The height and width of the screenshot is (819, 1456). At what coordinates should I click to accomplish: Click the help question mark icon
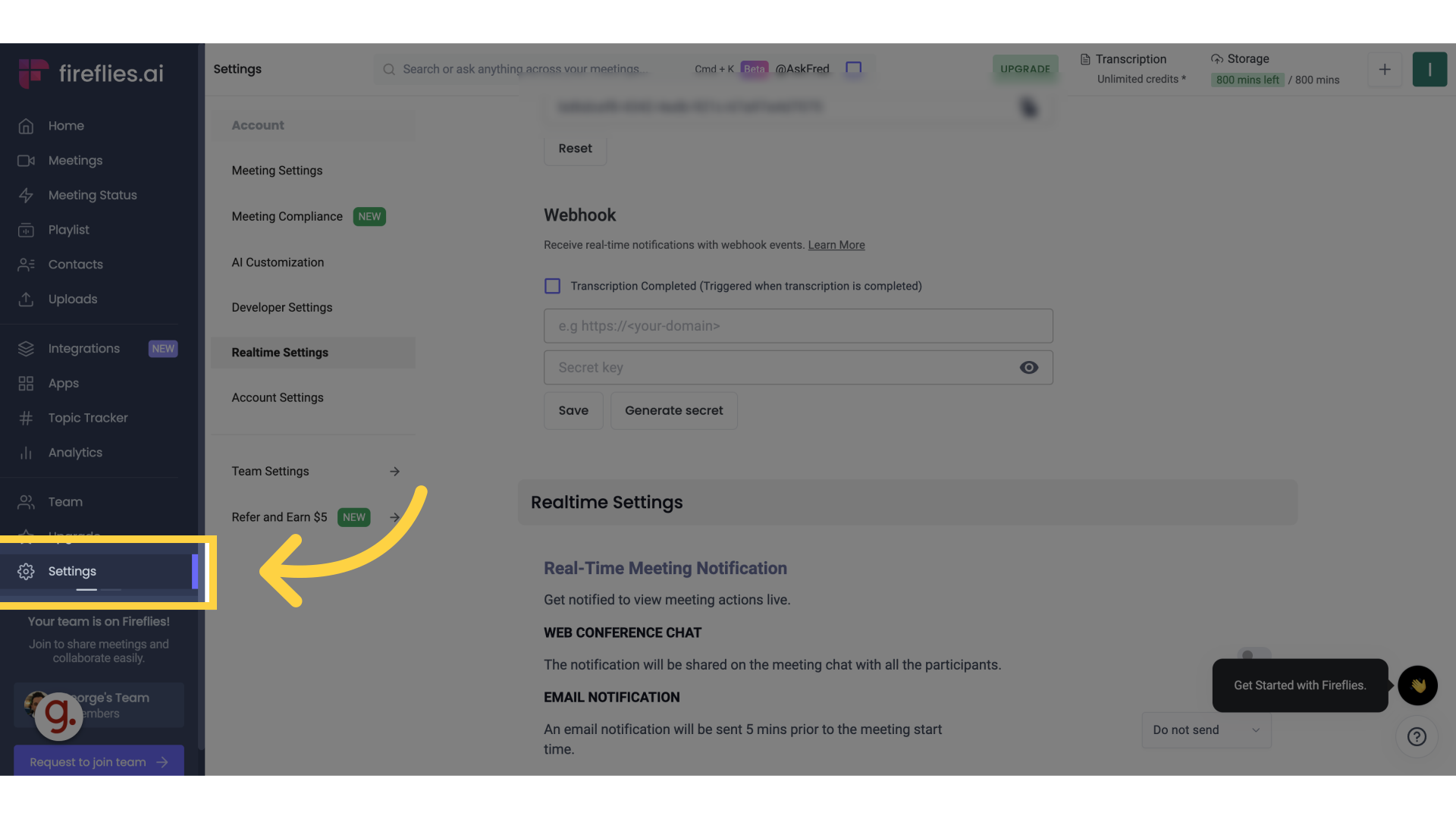click(x=1417, y=736)
